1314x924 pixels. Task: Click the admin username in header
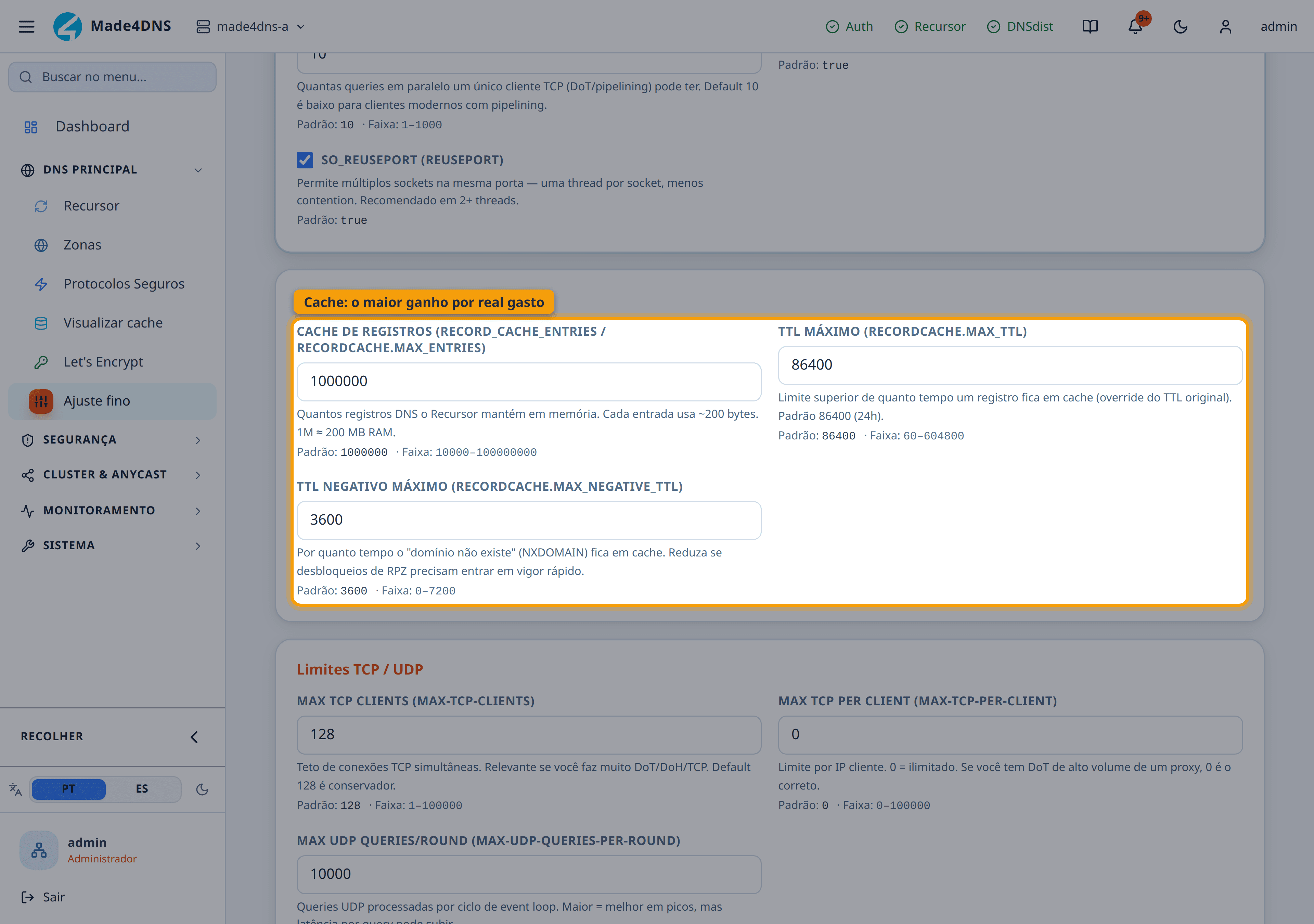1278,27
